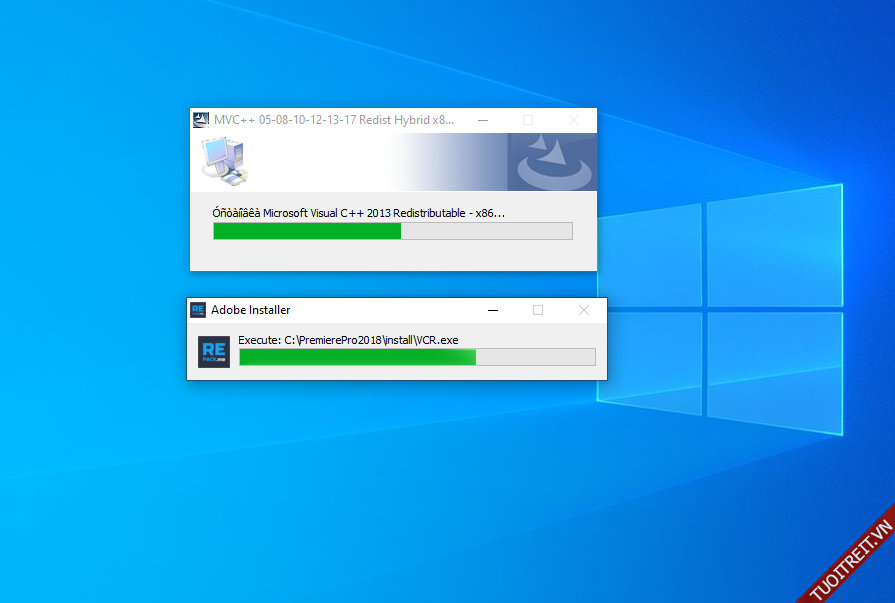
Task: Click the computer setup icon in installer banner
Action: tap(224, 161)
